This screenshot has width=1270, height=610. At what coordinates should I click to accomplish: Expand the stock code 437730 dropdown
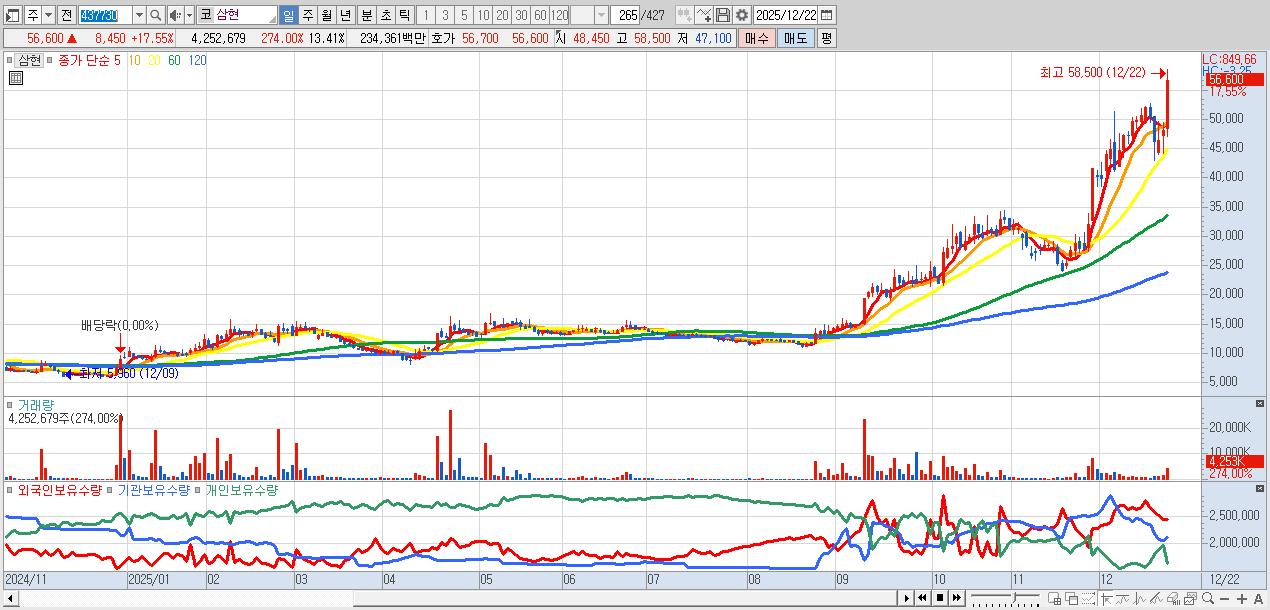click(x=139, y=15)
